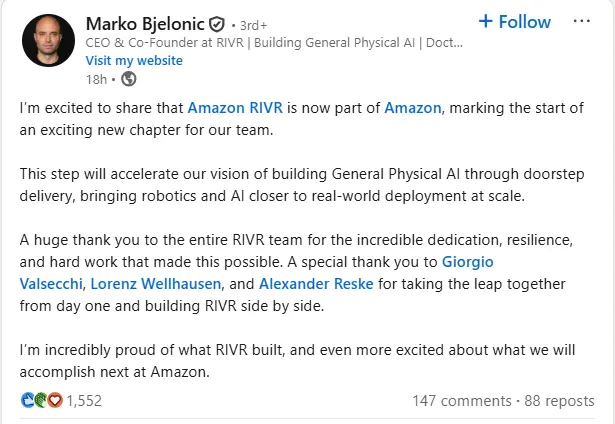Screen dimensions: 615x424
Task: View the 88 reposts
Action: [x=559, y=400]
